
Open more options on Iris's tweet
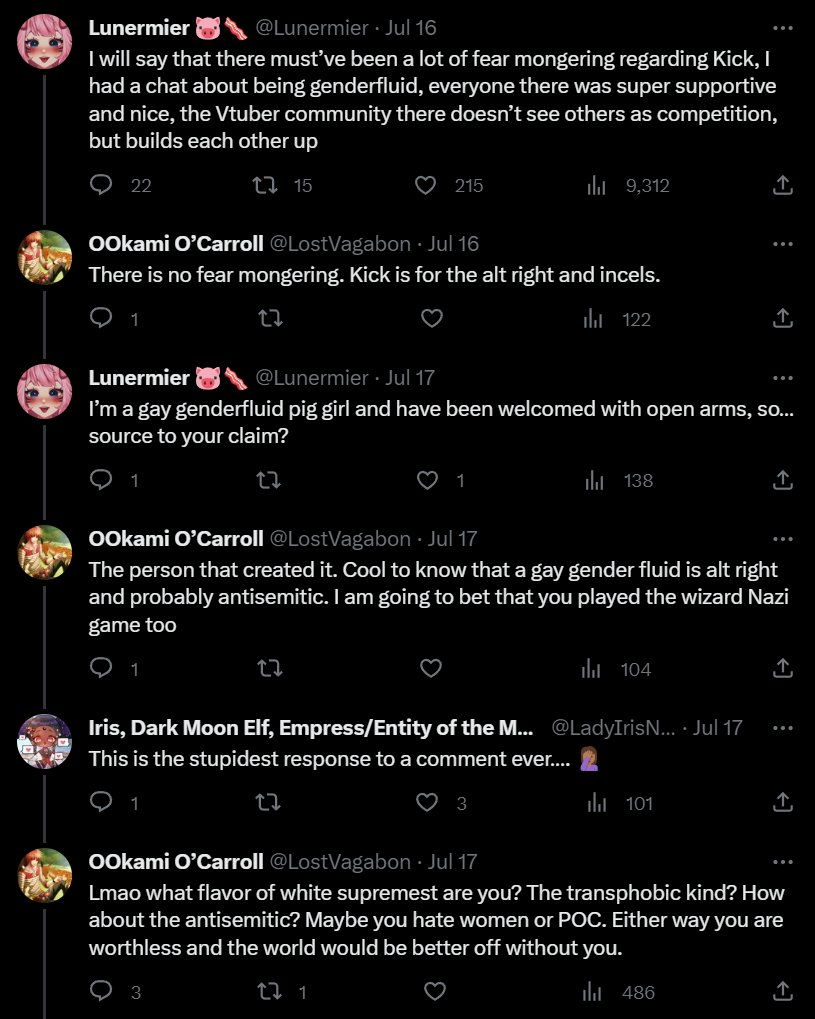tap(783, 728)
